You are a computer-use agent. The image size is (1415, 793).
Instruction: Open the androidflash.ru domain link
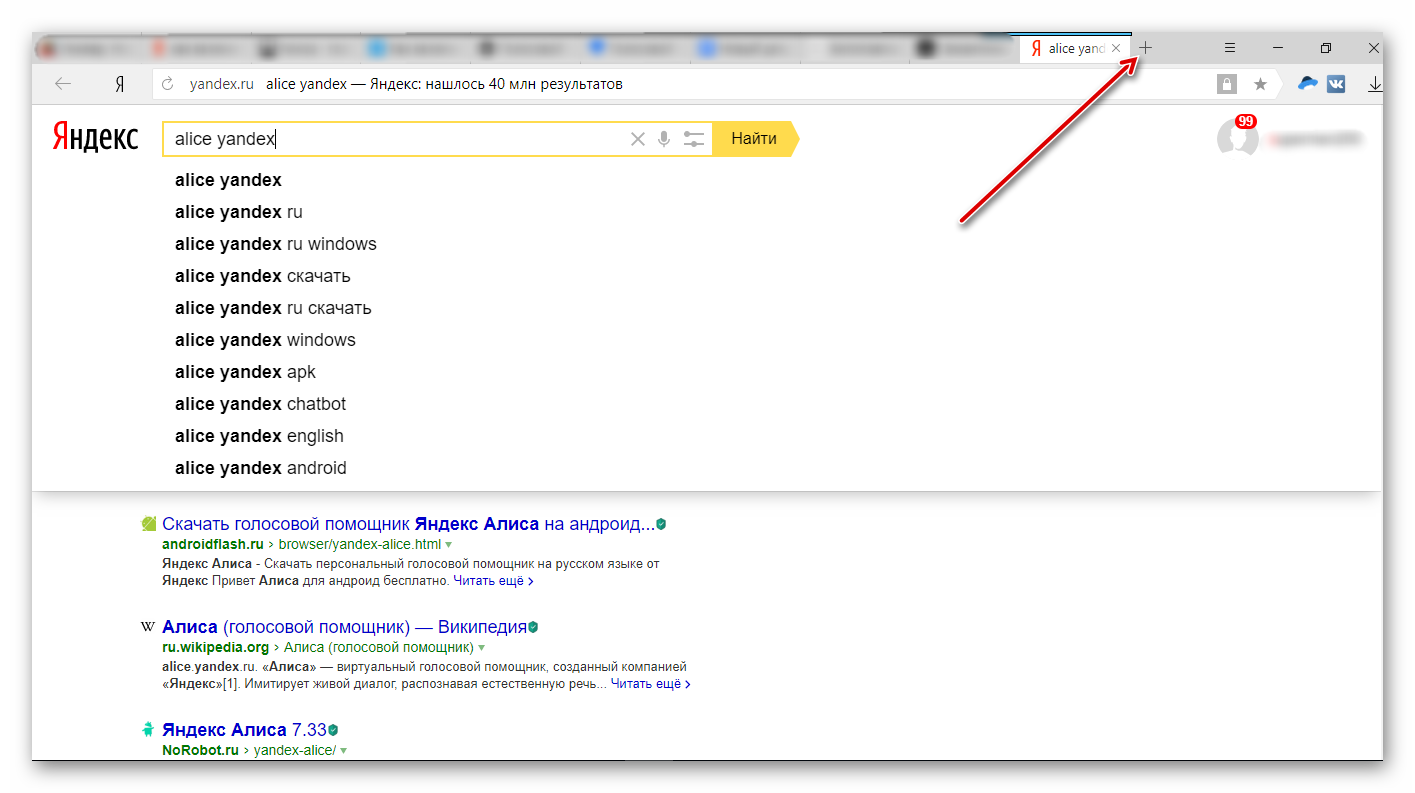click(x=212, y=544)
